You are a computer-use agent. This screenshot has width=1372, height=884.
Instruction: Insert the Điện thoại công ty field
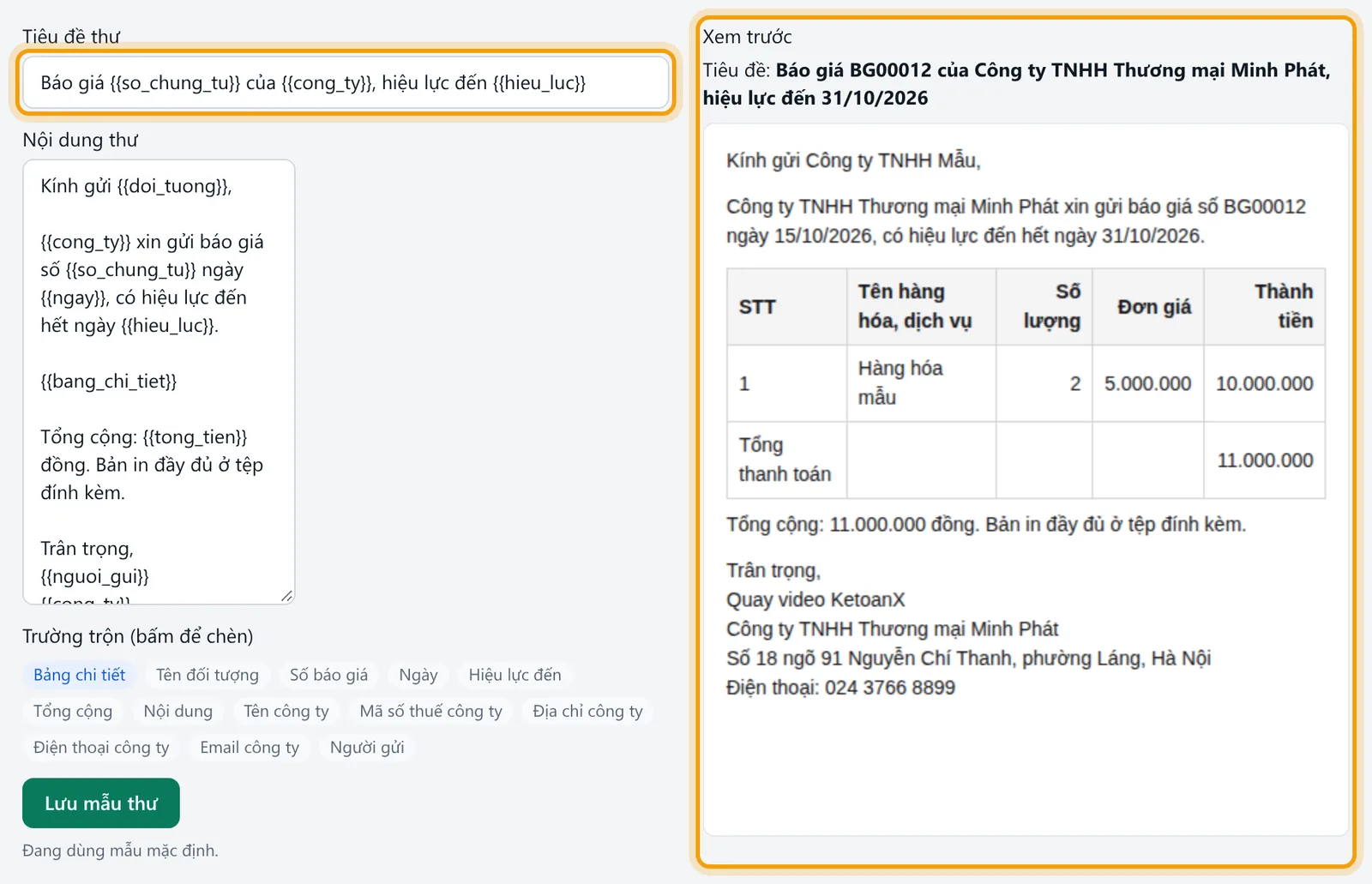[x=101, y=747]
